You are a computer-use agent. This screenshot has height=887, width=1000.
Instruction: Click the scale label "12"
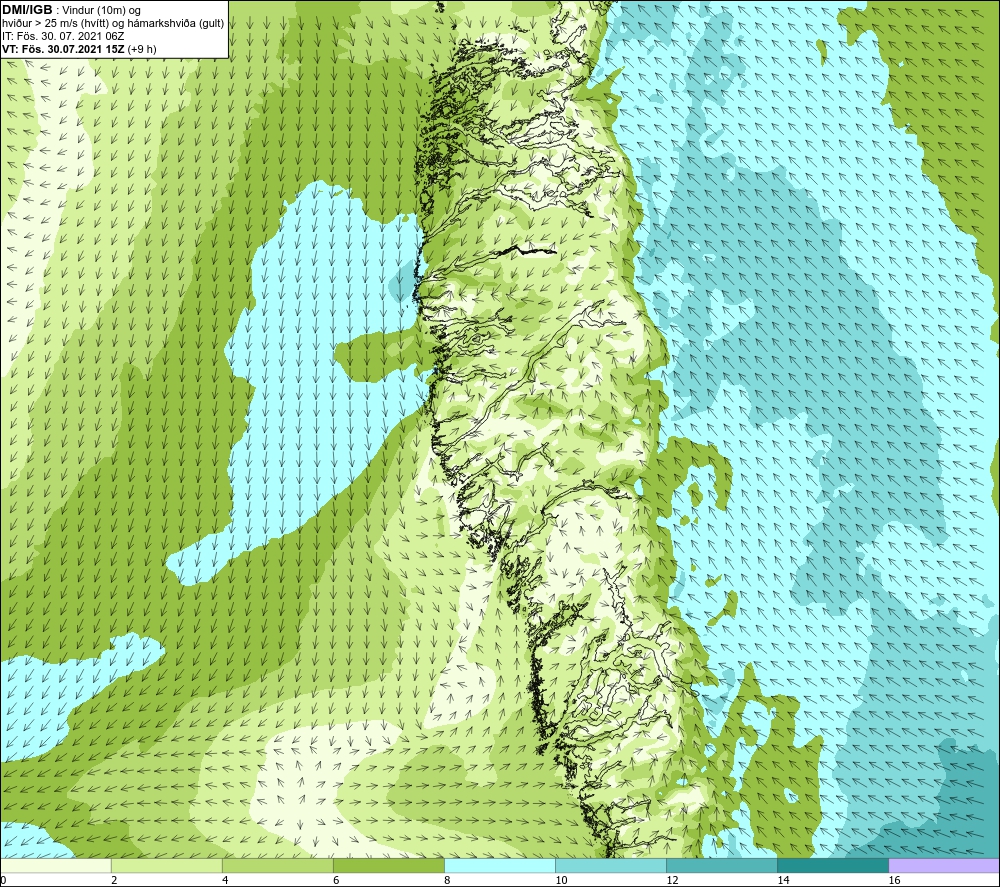tap(672, 880)
